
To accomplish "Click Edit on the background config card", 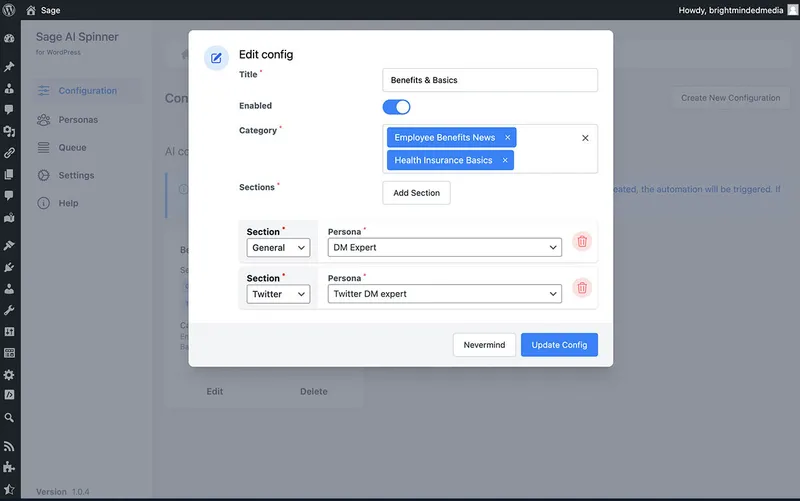I will pyautogui.click(x=215, y=391).
